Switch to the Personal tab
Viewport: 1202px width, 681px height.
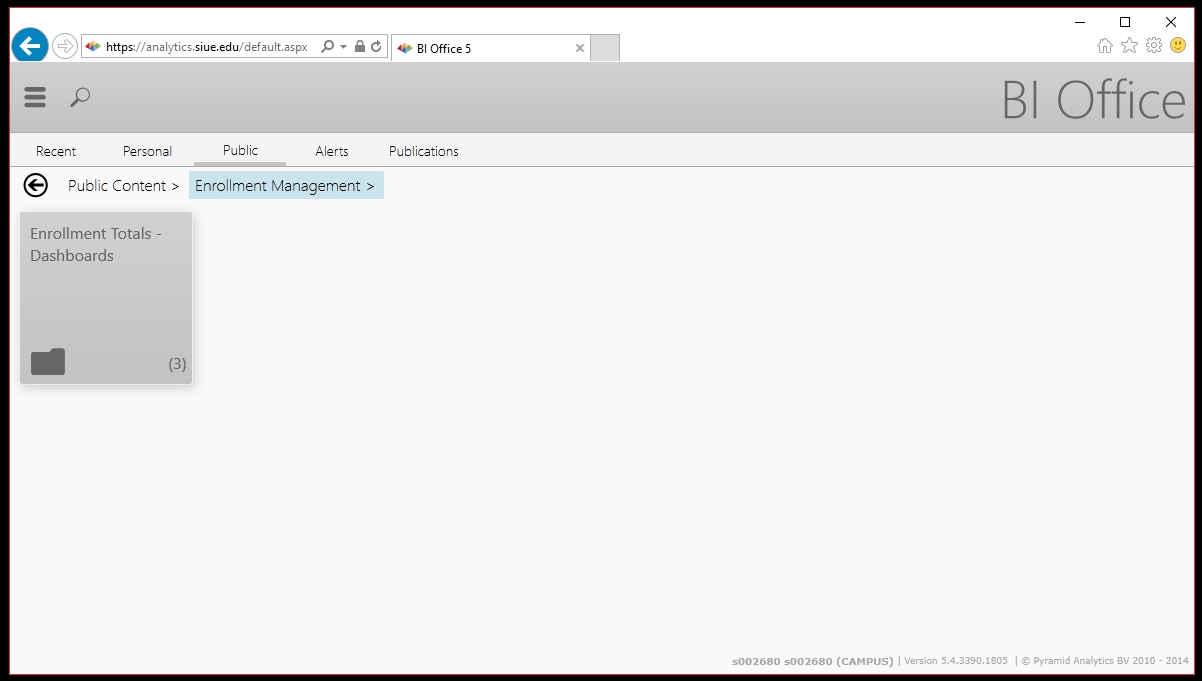click(147, 151)
